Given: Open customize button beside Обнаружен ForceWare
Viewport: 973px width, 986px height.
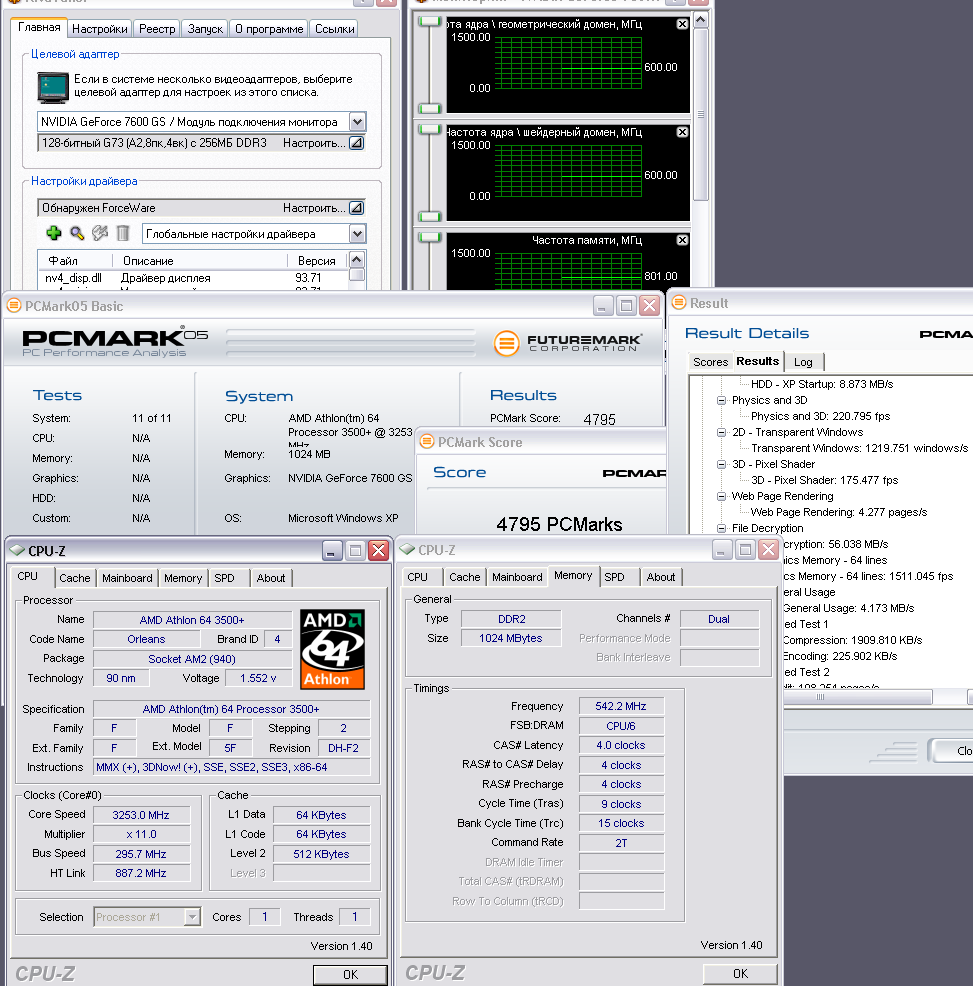Looking at the screenshot, I should click(x=357, y=208).
